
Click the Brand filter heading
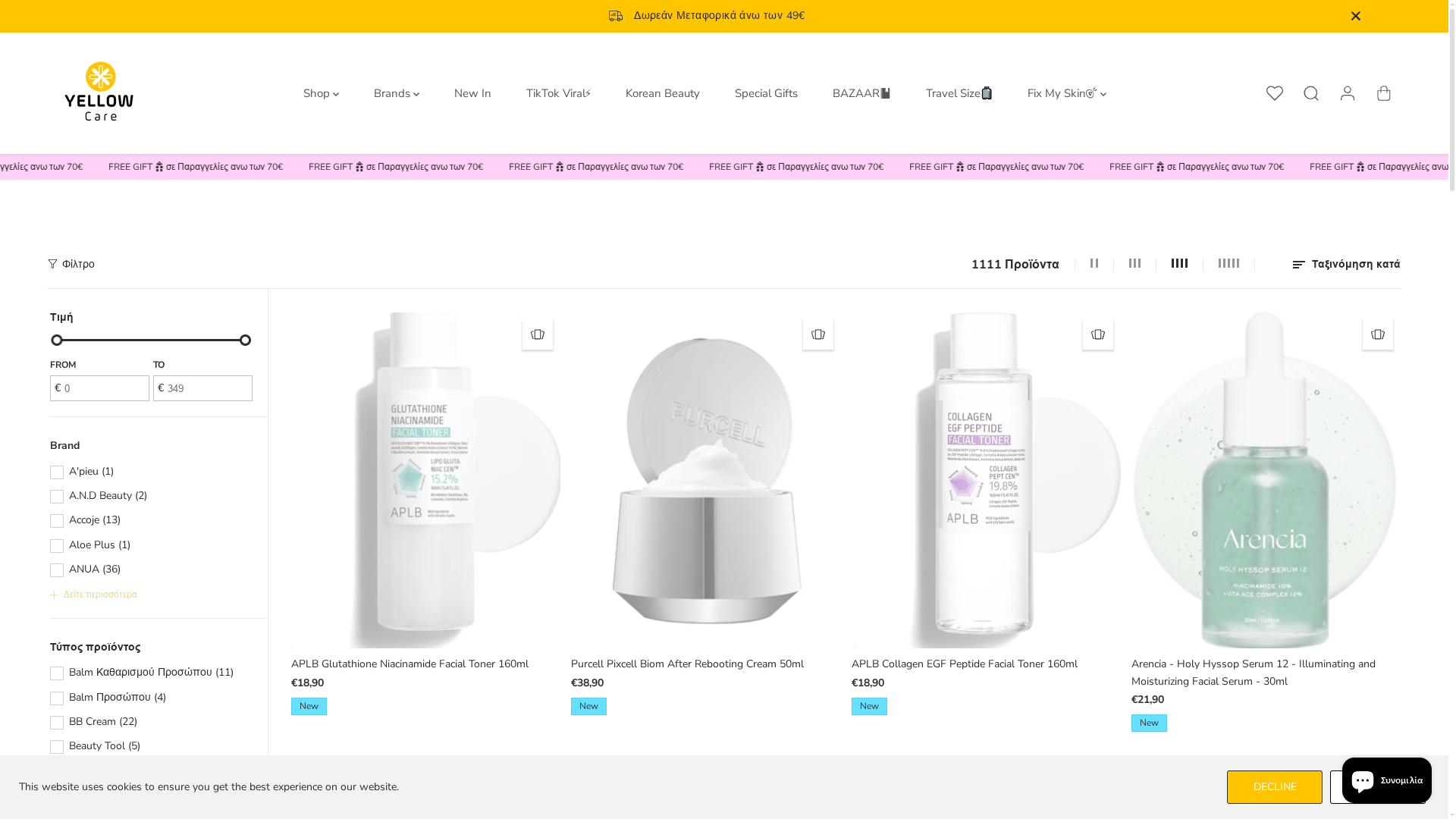(65, 445)
